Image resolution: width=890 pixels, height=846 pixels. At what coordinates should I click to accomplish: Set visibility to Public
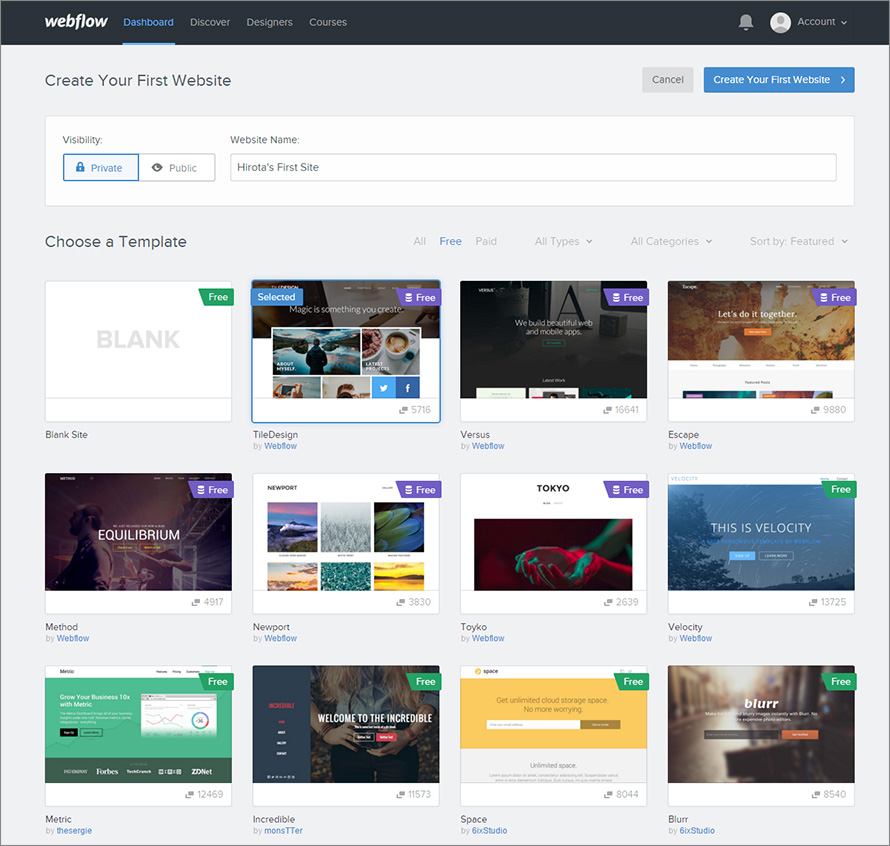tap(177, 167)
